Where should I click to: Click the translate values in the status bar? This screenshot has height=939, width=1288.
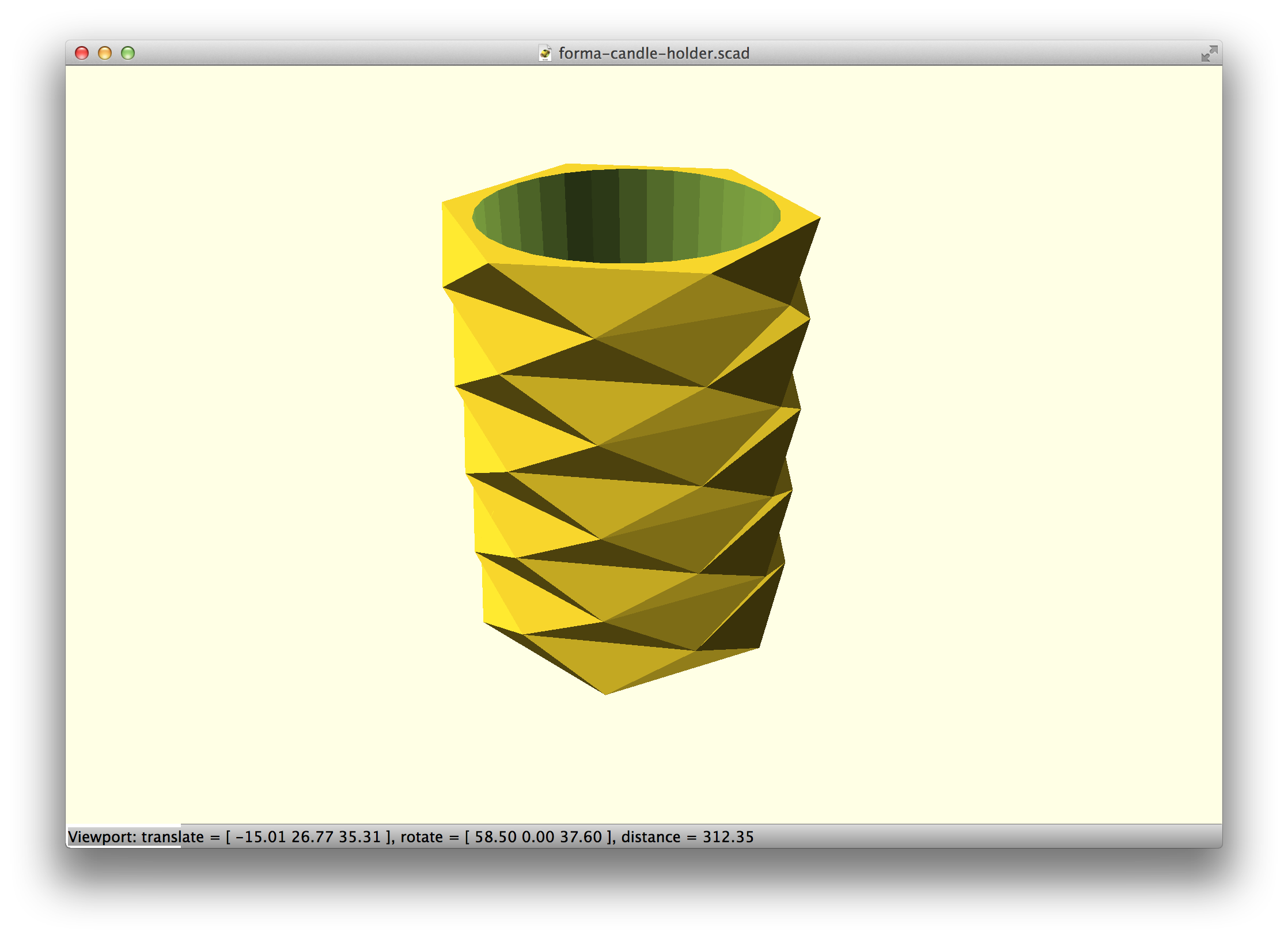click(308, 836)
